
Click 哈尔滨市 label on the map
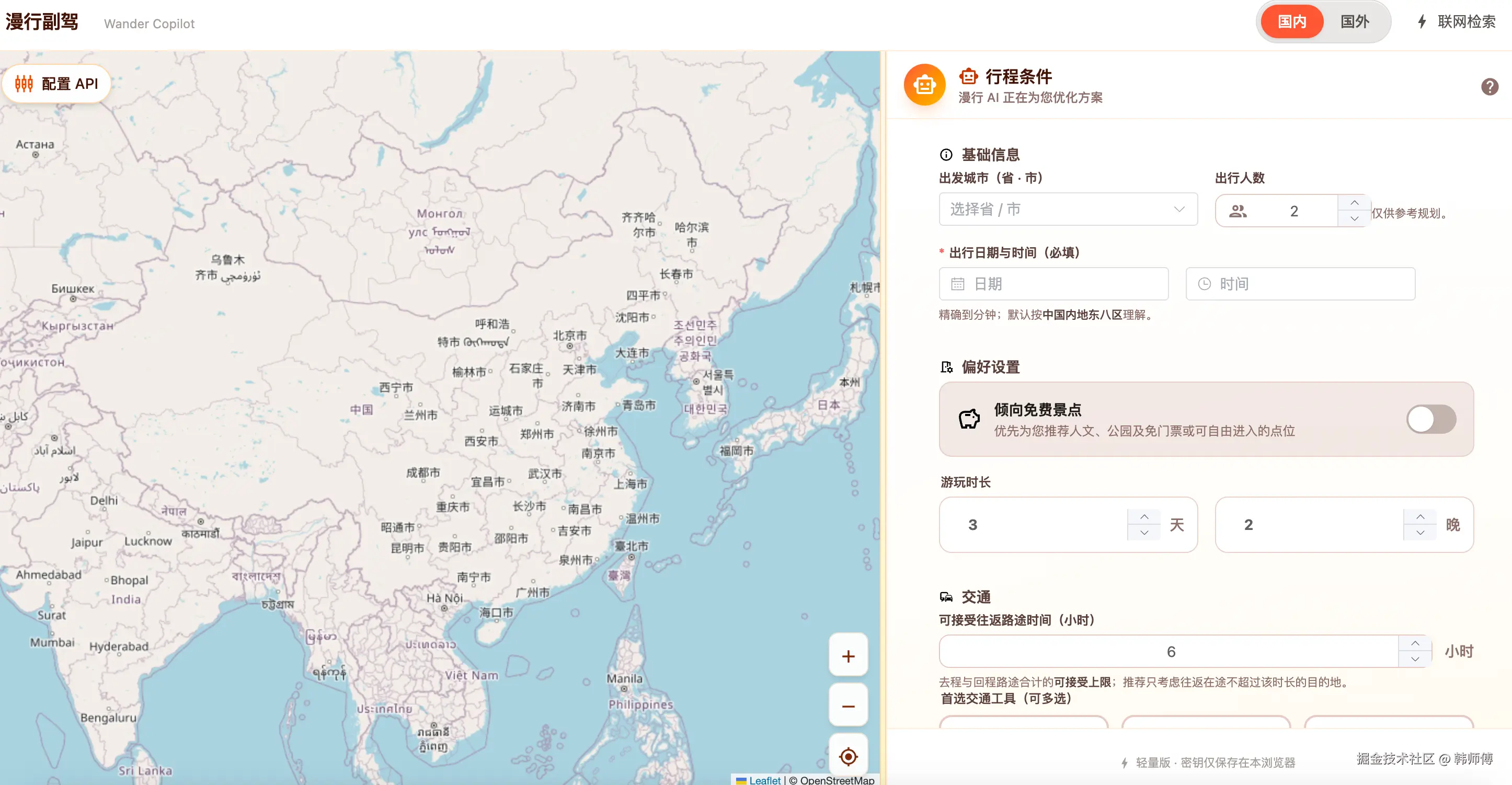tap(692, 235)
